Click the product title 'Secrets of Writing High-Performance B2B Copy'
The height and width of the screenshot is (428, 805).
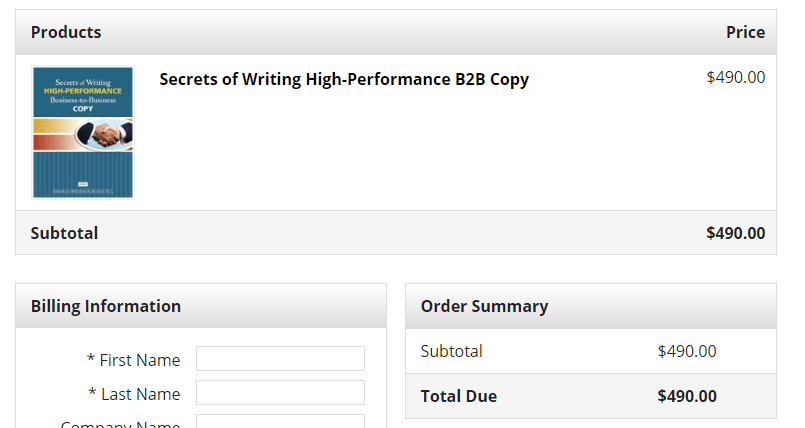[344, 79]
